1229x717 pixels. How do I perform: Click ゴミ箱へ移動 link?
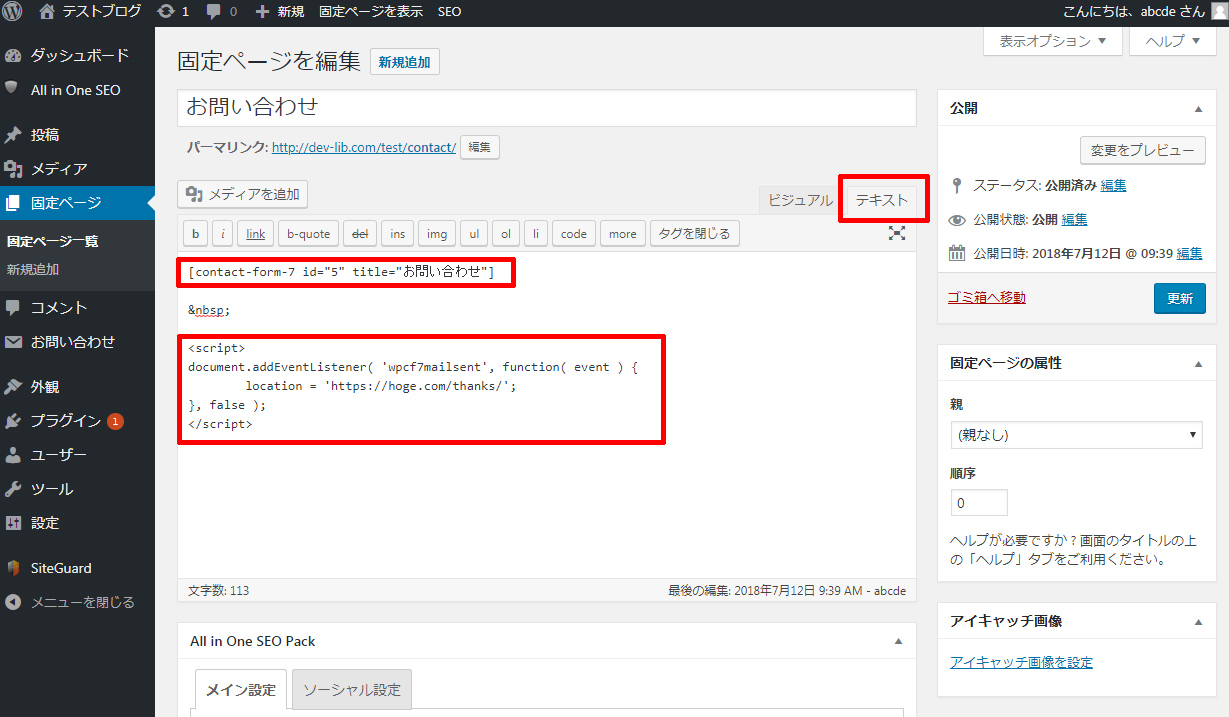pos(986,297)
